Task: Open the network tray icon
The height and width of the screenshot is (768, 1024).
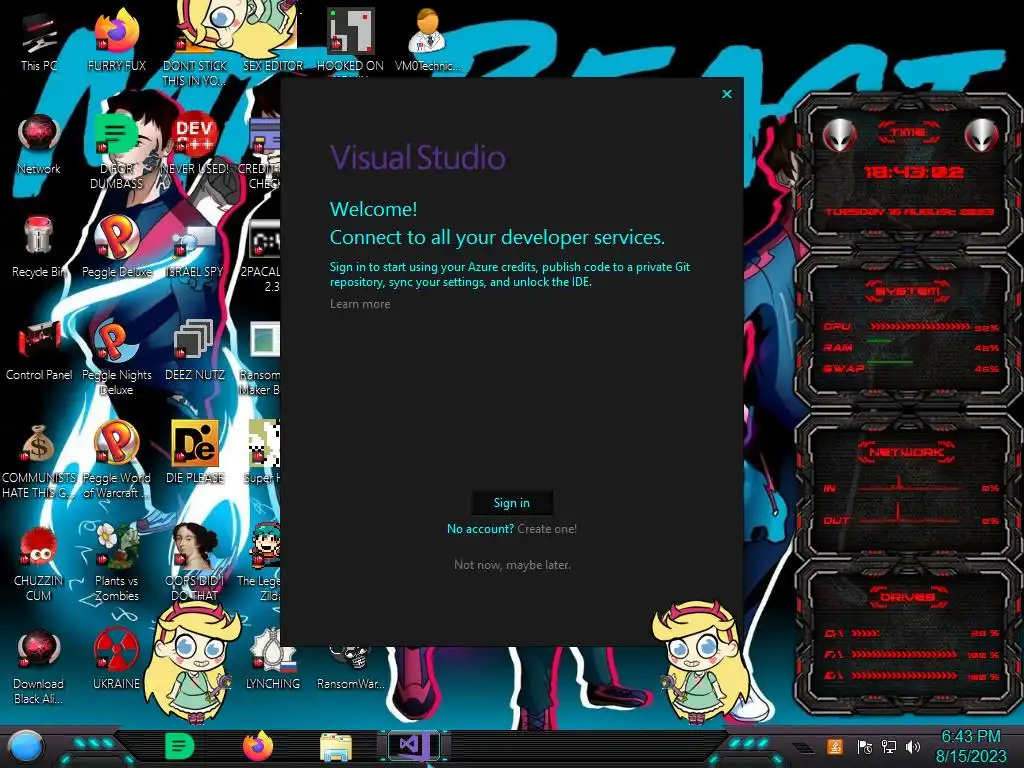Action: (x=889, y=747)
